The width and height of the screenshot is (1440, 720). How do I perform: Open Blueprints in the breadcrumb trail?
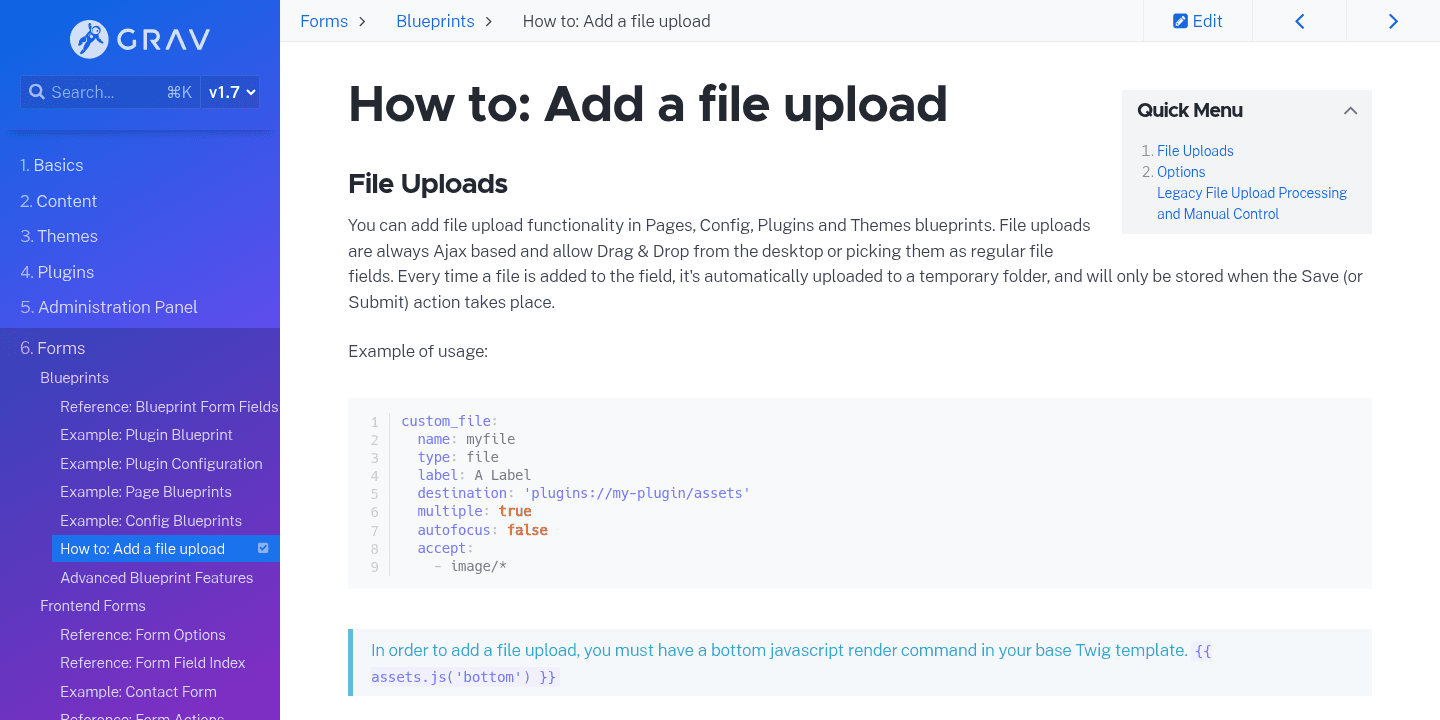pos(435,20)
